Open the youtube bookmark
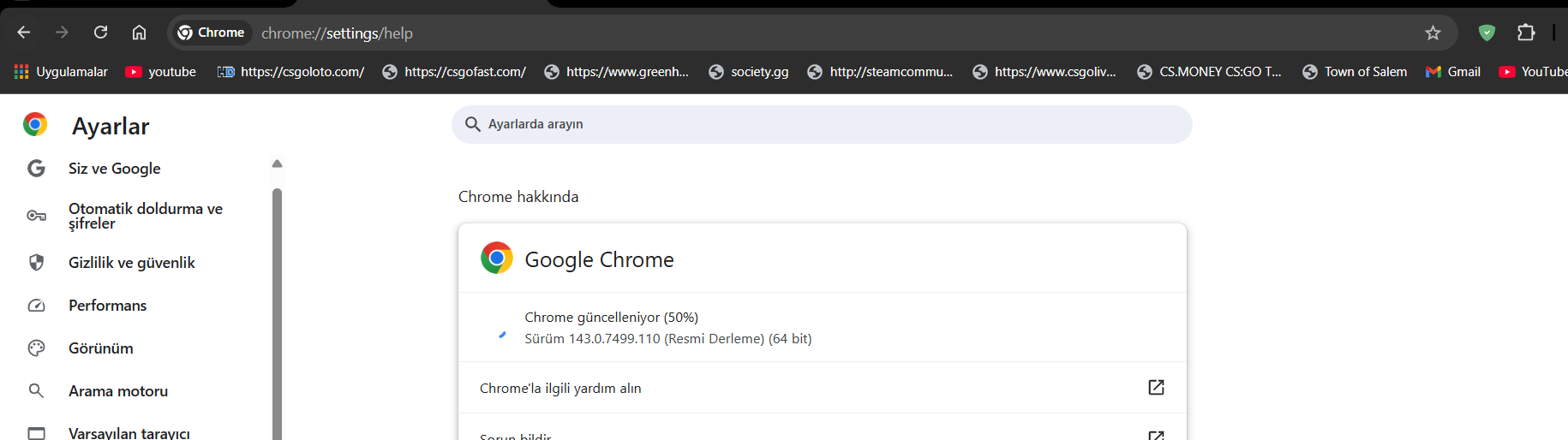The height and width of the screenshot is (440, 1568). [x=161, y=72]
